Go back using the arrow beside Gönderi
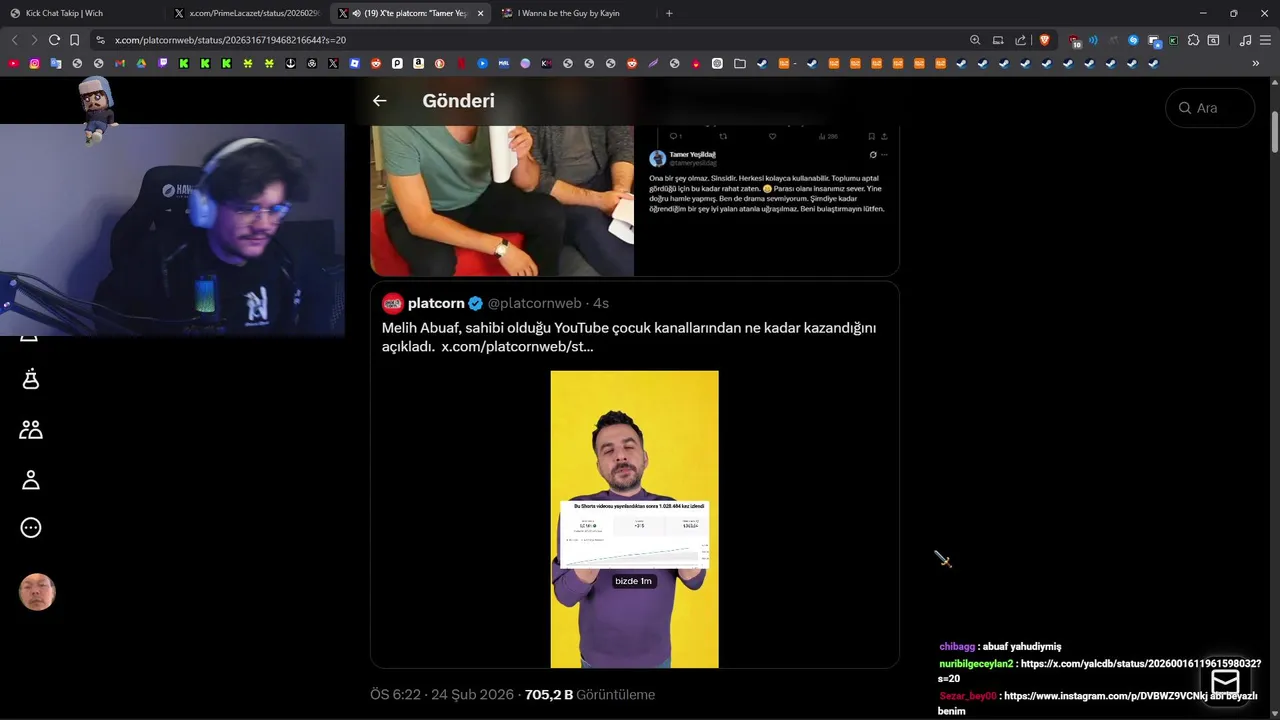 tap(379, 101)
